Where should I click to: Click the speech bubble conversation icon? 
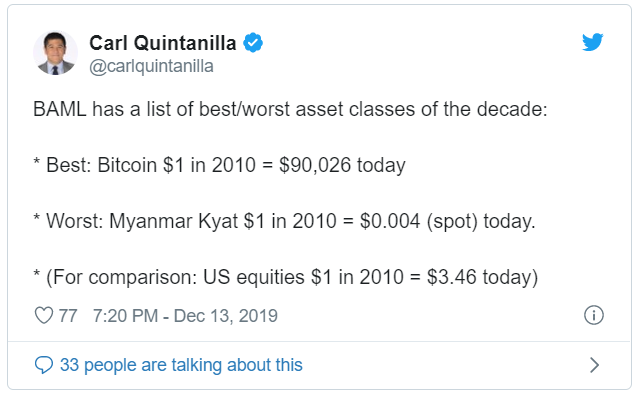[44, 365]
